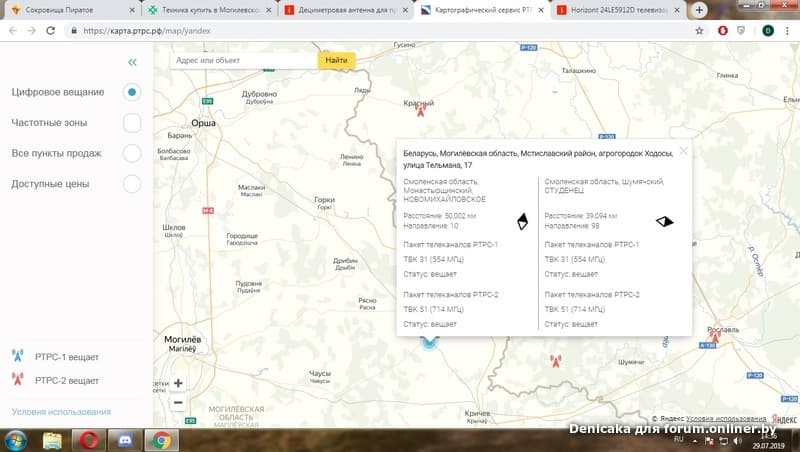Image resolution: width=800 pixels, height=452 pixels.
Task: Open Opera browser from the taskbar
Action: (x=89, y=441)
